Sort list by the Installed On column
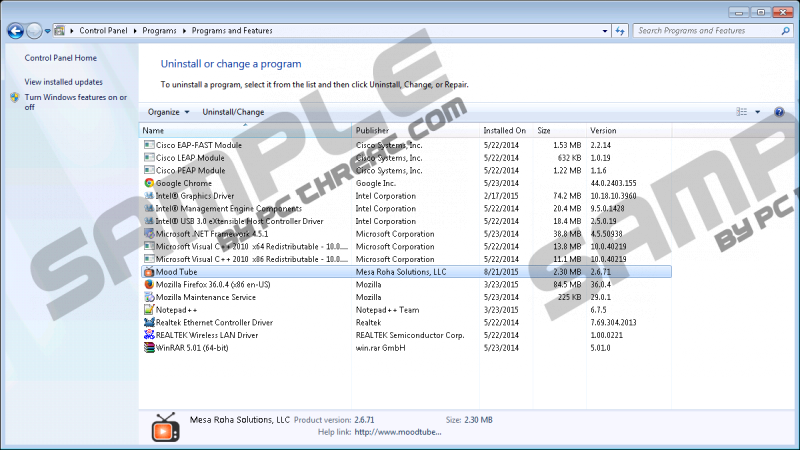The height and width of the screenshot is (450, 800). (x=505, y=130)
